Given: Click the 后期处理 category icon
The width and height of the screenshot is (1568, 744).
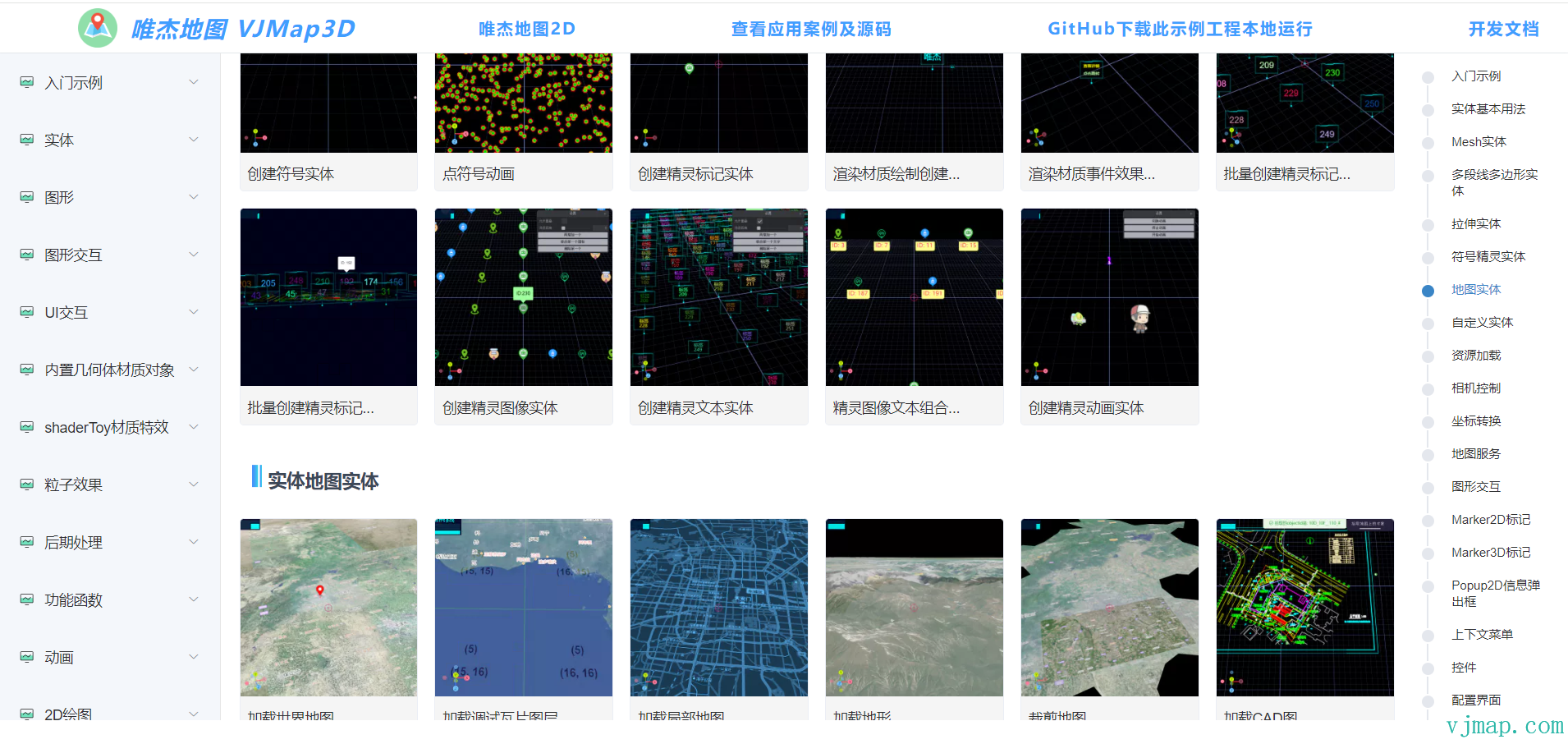Looking at the screenshot, I should 26,542.
